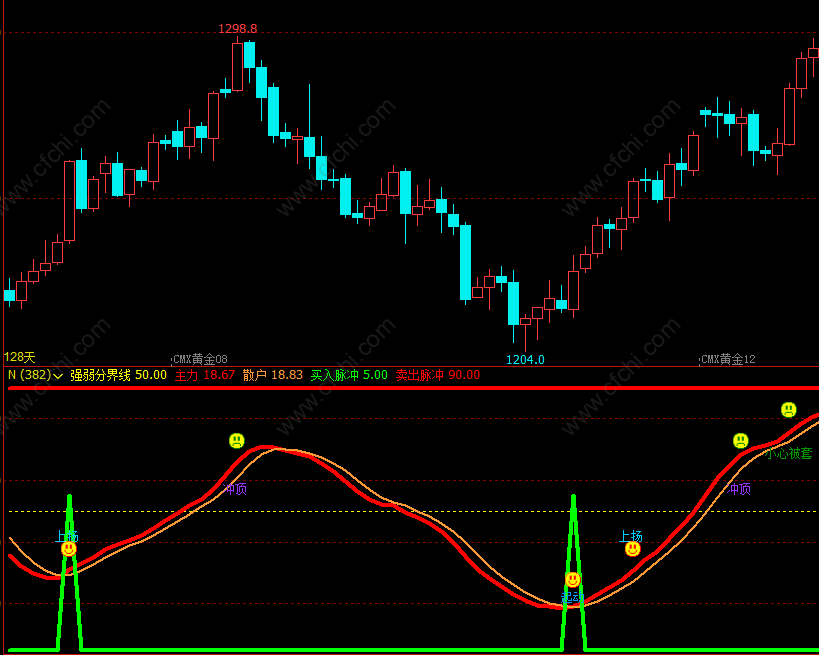Click the topmost sad face above 小心被套
Image resolution: width=819 pixels, height=655 pixels.
click(789, 410)
